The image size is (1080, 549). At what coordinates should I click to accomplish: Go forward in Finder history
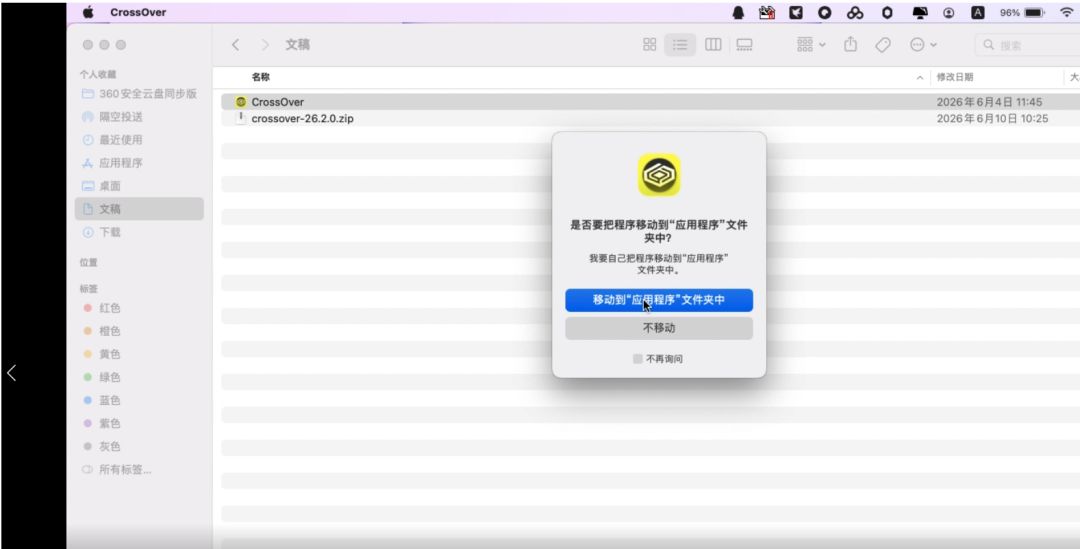(x=265, y=45)
